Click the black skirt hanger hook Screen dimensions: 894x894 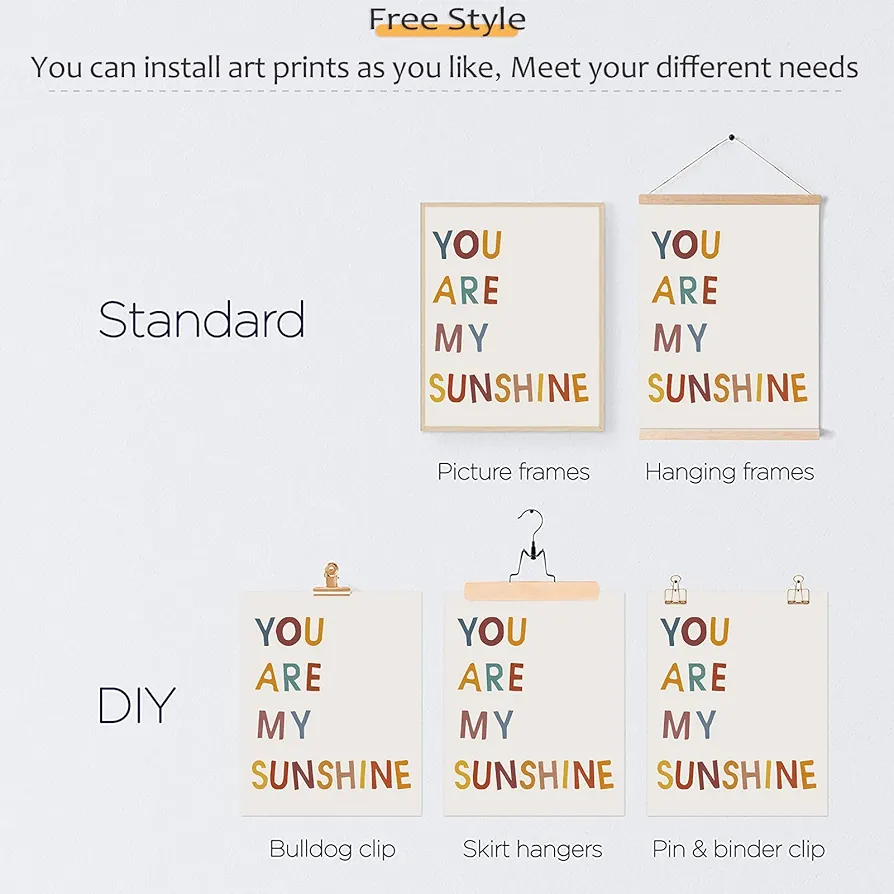pyautogui.click(x=532, y=546)
